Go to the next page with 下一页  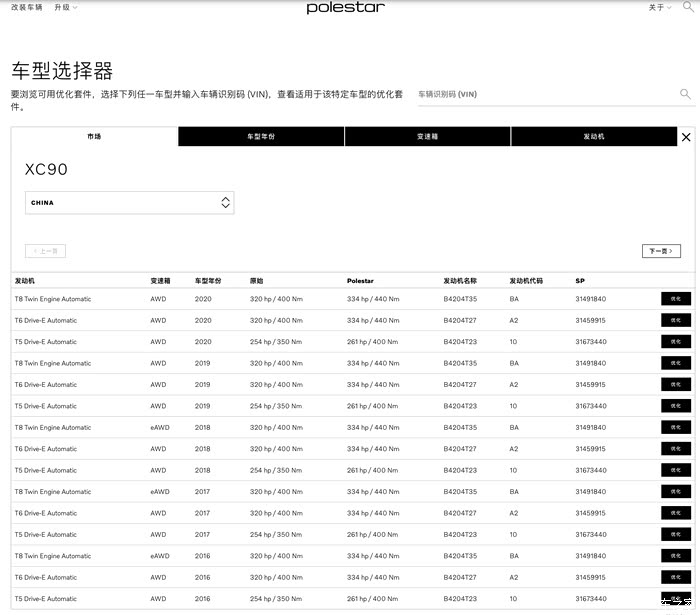(x=661, y=251)
